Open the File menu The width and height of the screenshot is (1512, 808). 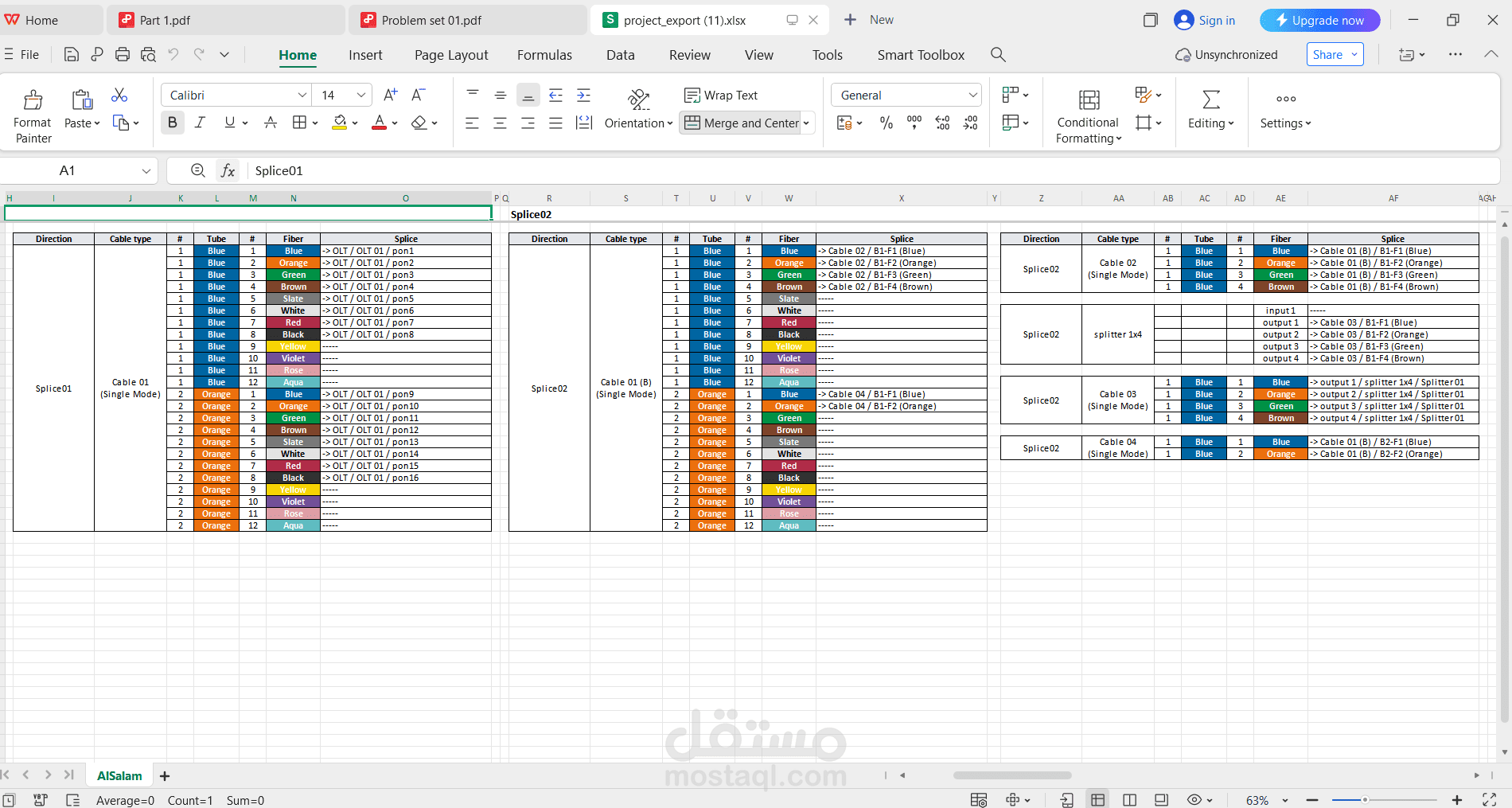(21, 54)
